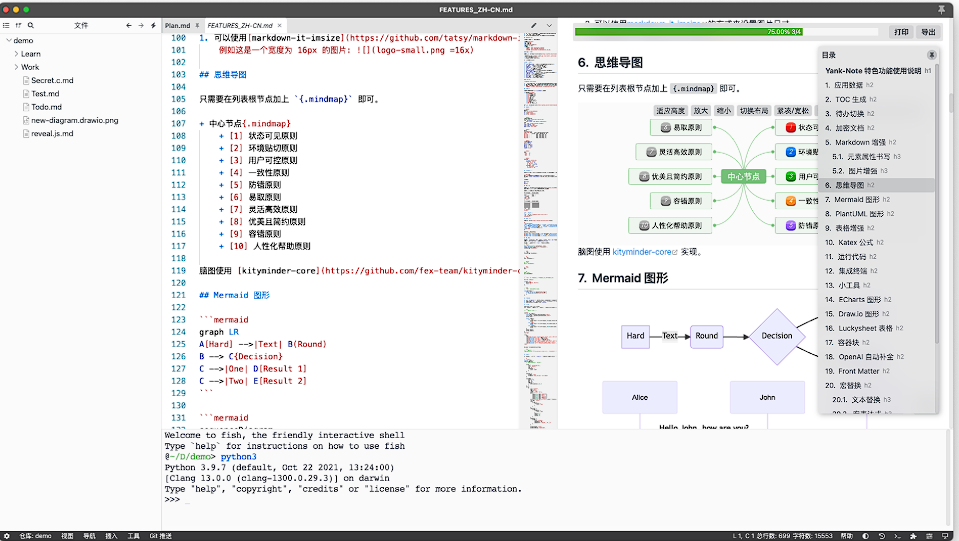The width and height of the screenshot is (959, 541).
Task: Toggle terminal icon in the status bar
Action: (897, 536)
